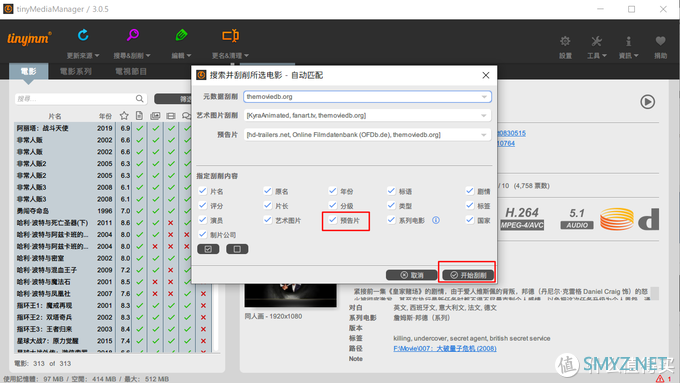Sort by 片名 column header
This screenshot has height=383, width=680.
55,116
